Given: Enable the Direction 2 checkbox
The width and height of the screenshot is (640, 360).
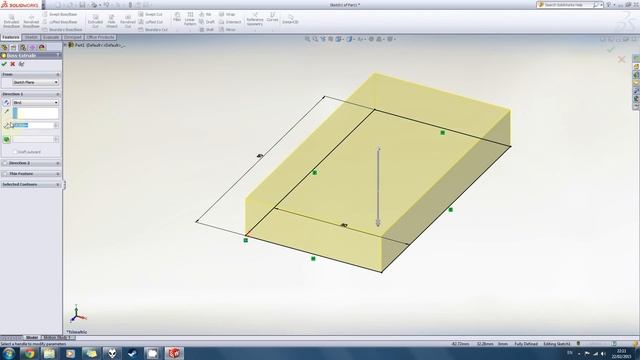Looking at the screenshot, I should coord(5,163).
